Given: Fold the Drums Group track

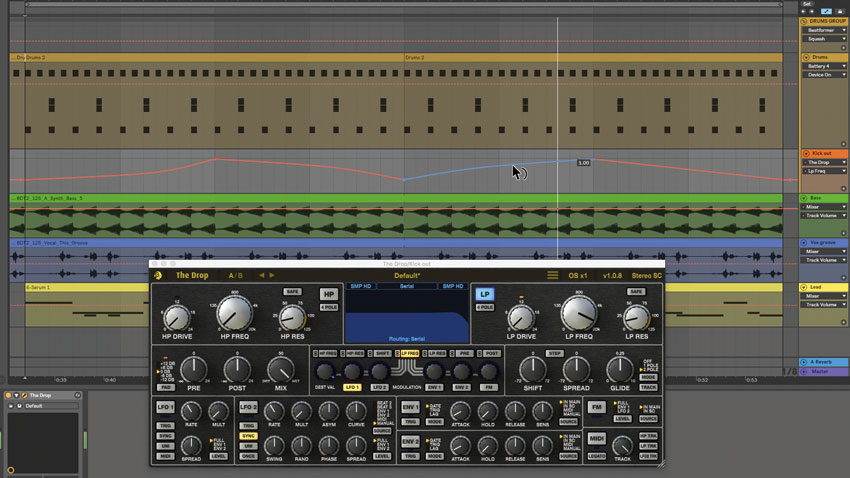Looking at the screenshot, I should [x=804, y=21].
